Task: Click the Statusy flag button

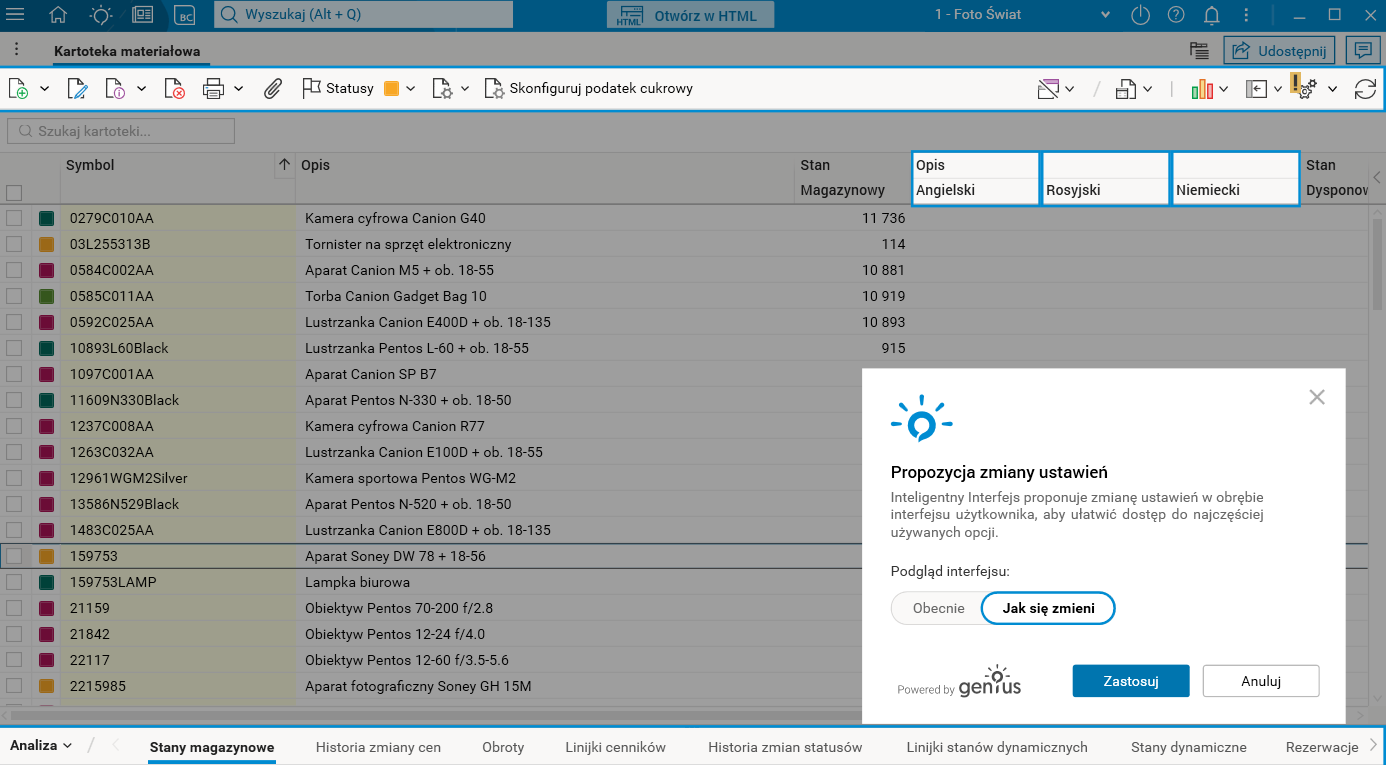Action: point(338,89)
